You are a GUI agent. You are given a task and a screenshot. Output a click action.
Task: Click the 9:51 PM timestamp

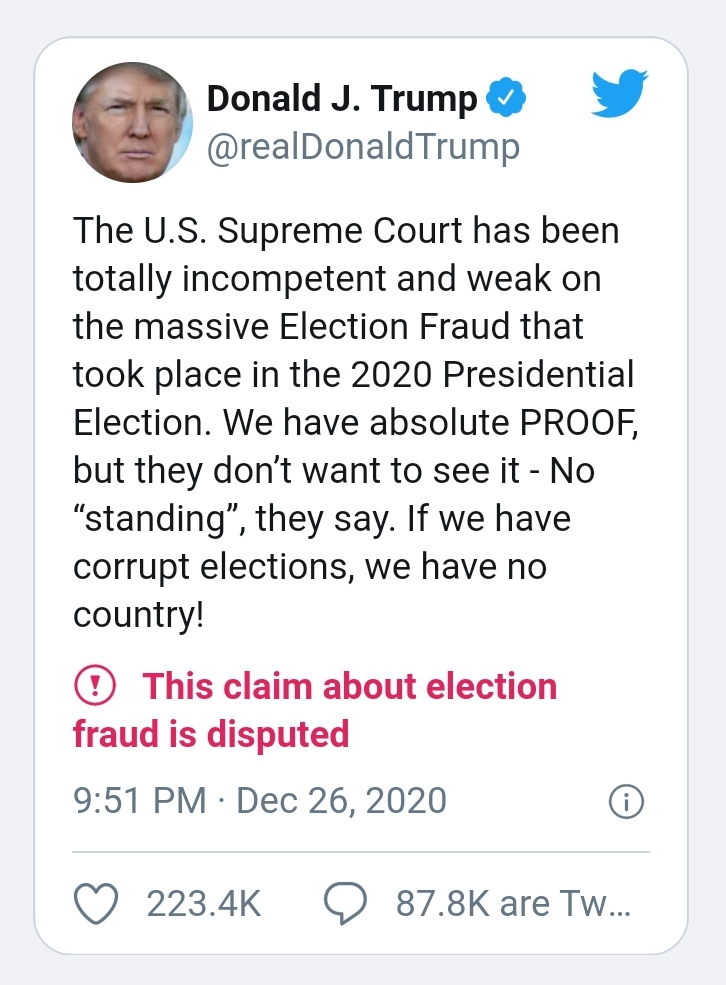coord(140,801)
